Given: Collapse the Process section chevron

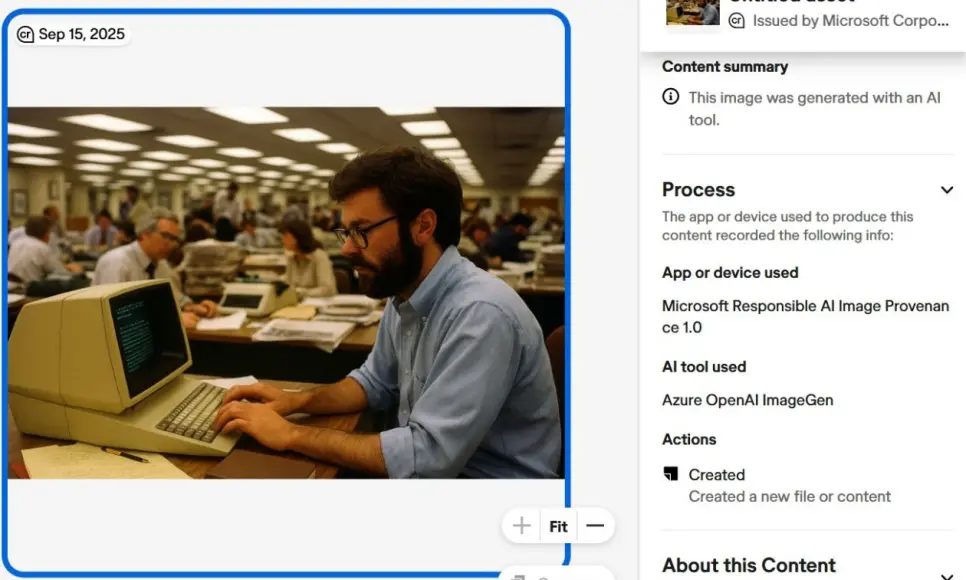Looking at the screenshot, I should click(x=946, y=190).
